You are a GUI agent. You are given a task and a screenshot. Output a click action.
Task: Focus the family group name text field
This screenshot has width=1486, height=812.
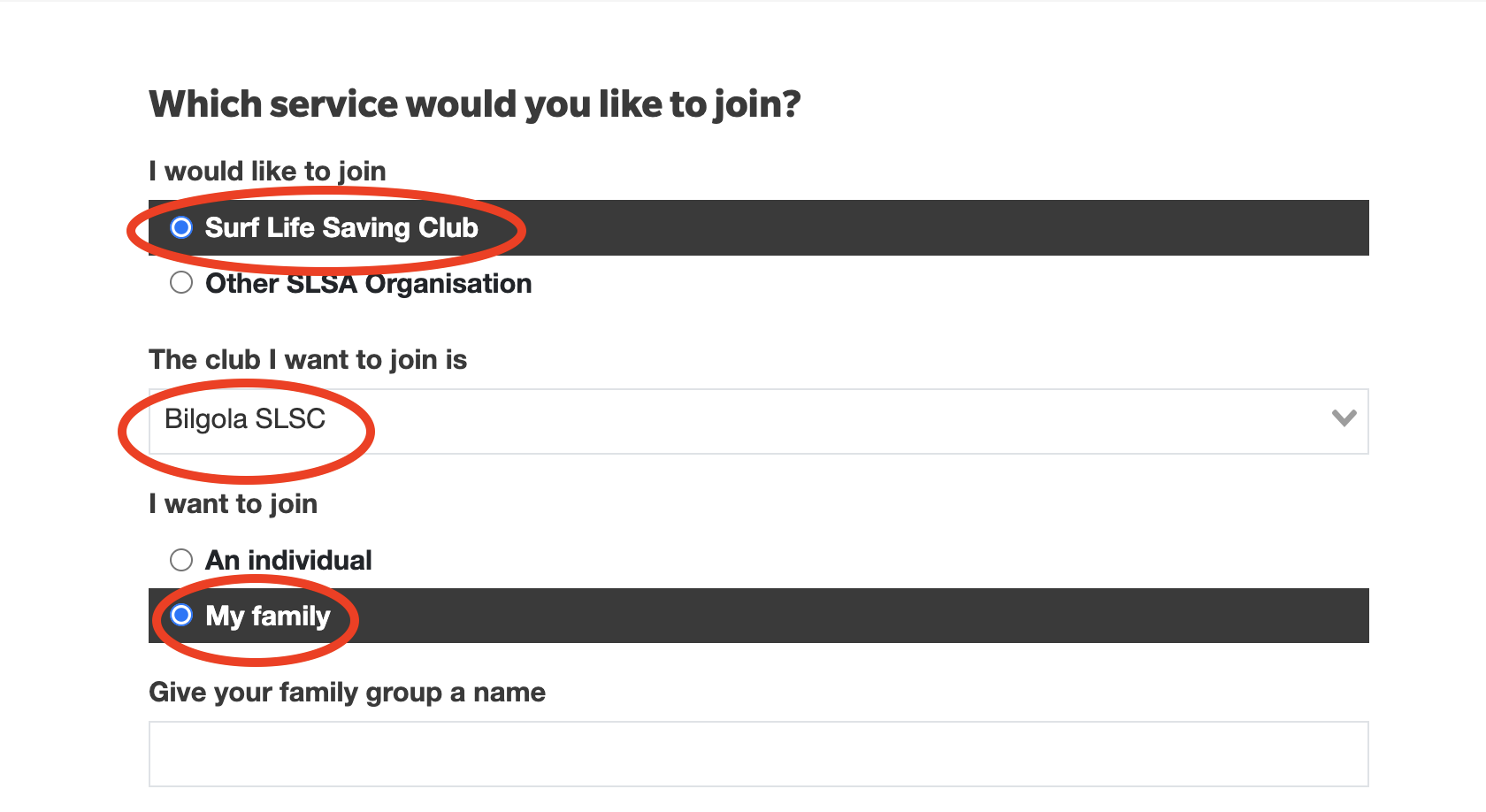(x=759, y=754)
